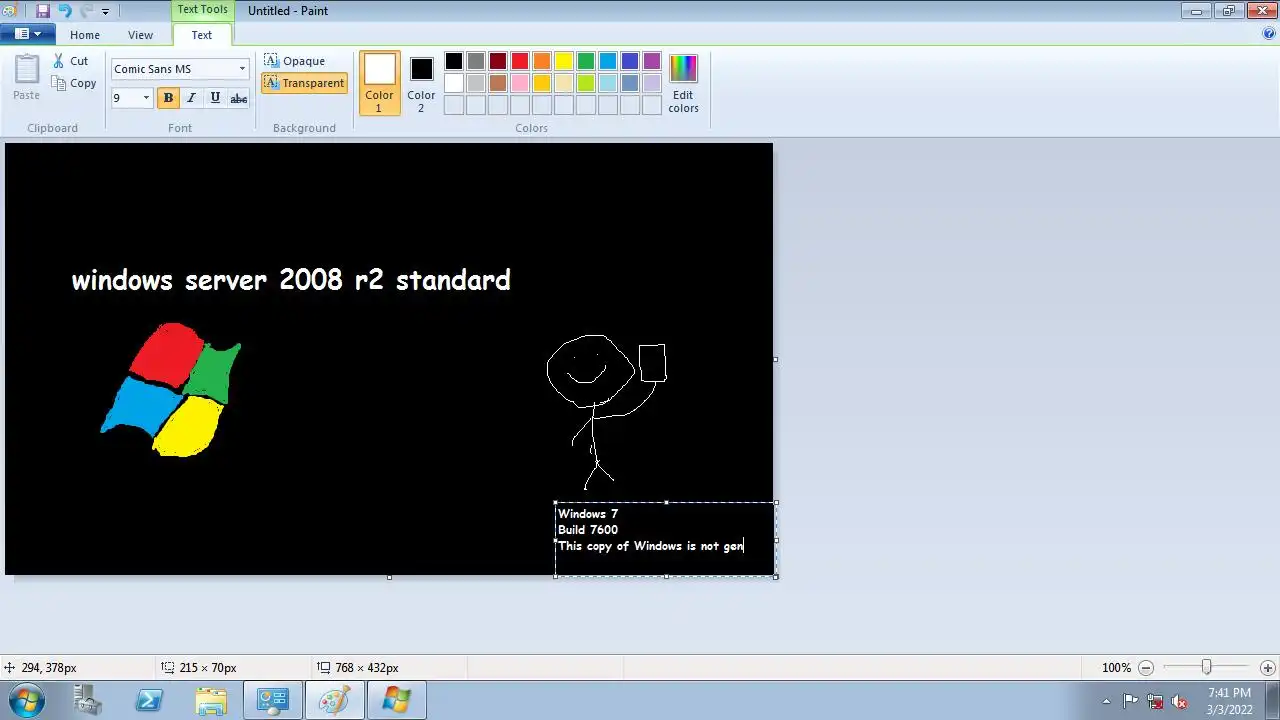
Task: Open the Comic Sans MS font dropdown
Action: pos(242,69)
